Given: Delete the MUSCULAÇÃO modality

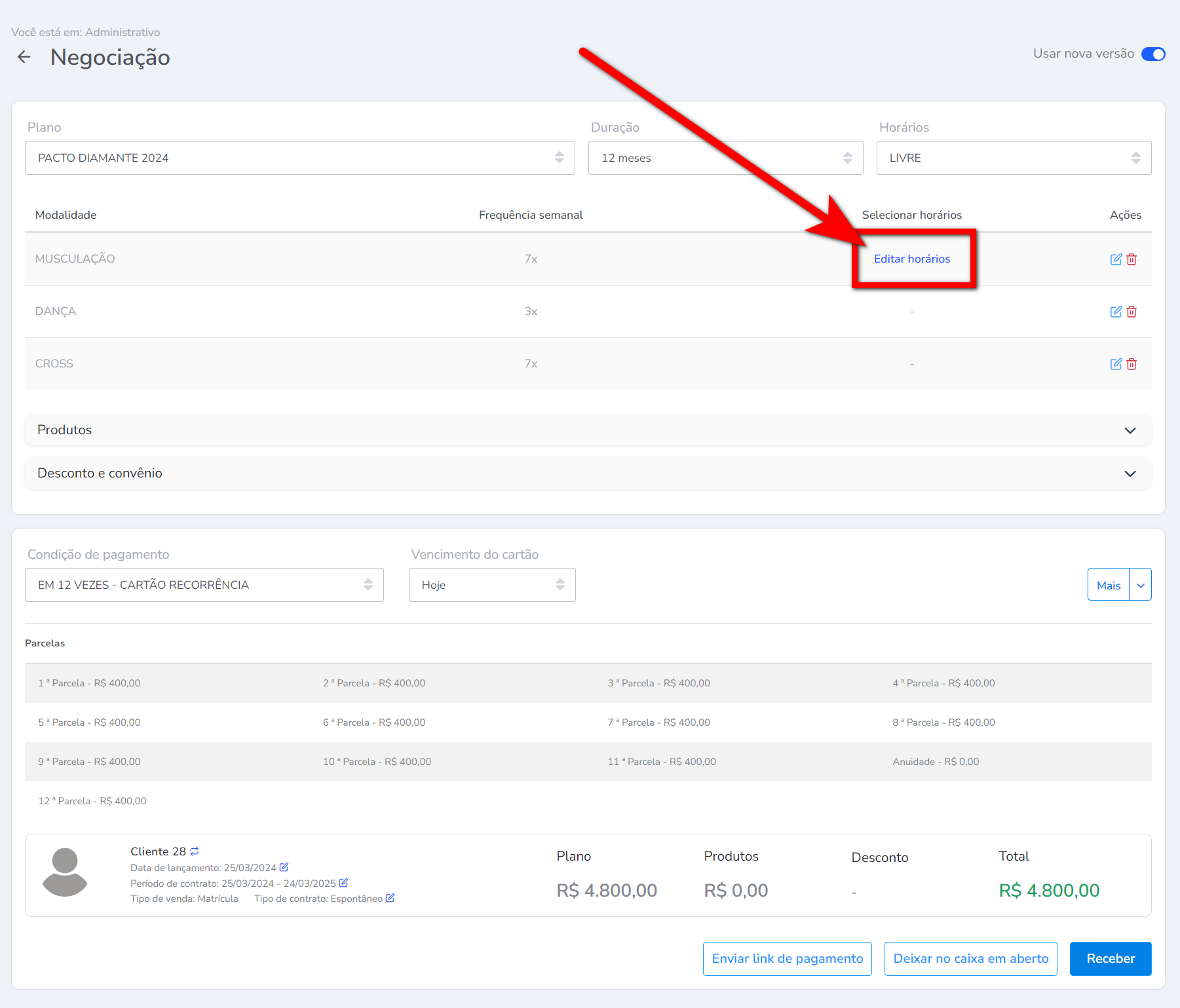Looking at the screenshot, I should point(1132,259).
